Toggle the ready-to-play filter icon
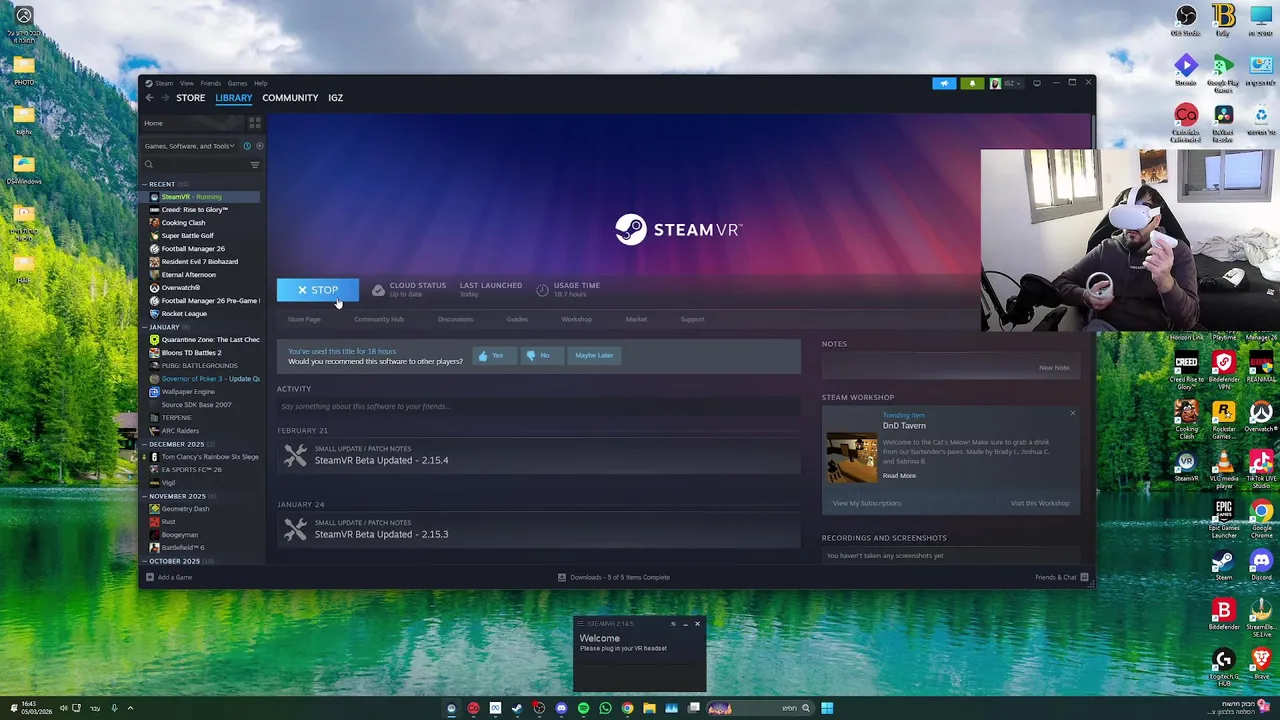 point(259,146)
